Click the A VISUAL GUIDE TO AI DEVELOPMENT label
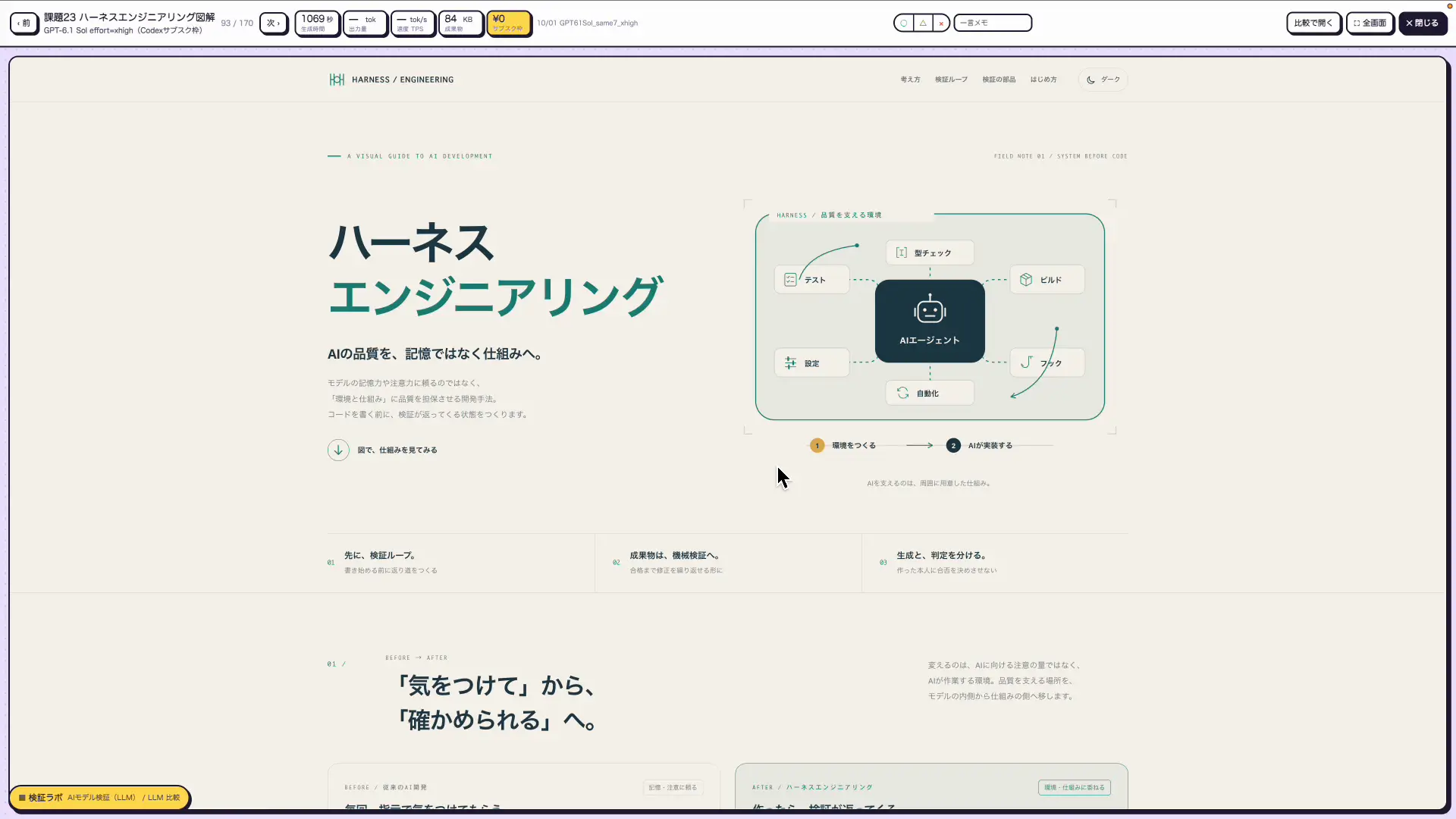 [x=419, y=156]
